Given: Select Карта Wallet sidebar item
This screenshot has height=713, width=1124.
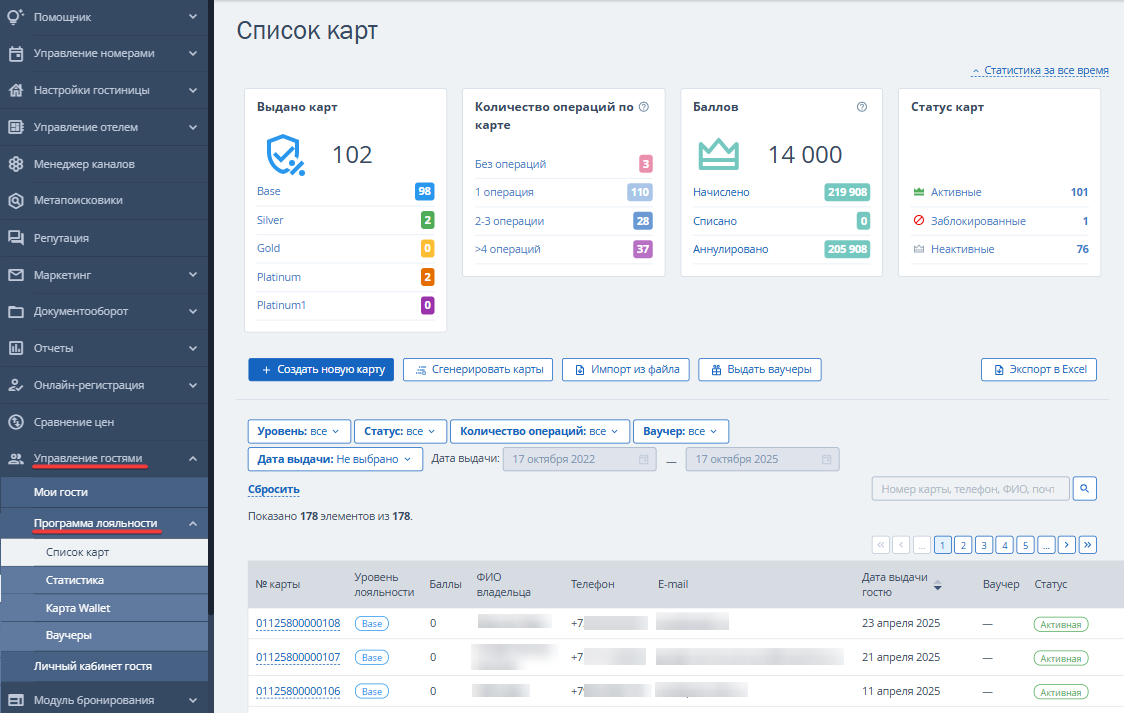Looking at the screenshot, I should 78,608.
